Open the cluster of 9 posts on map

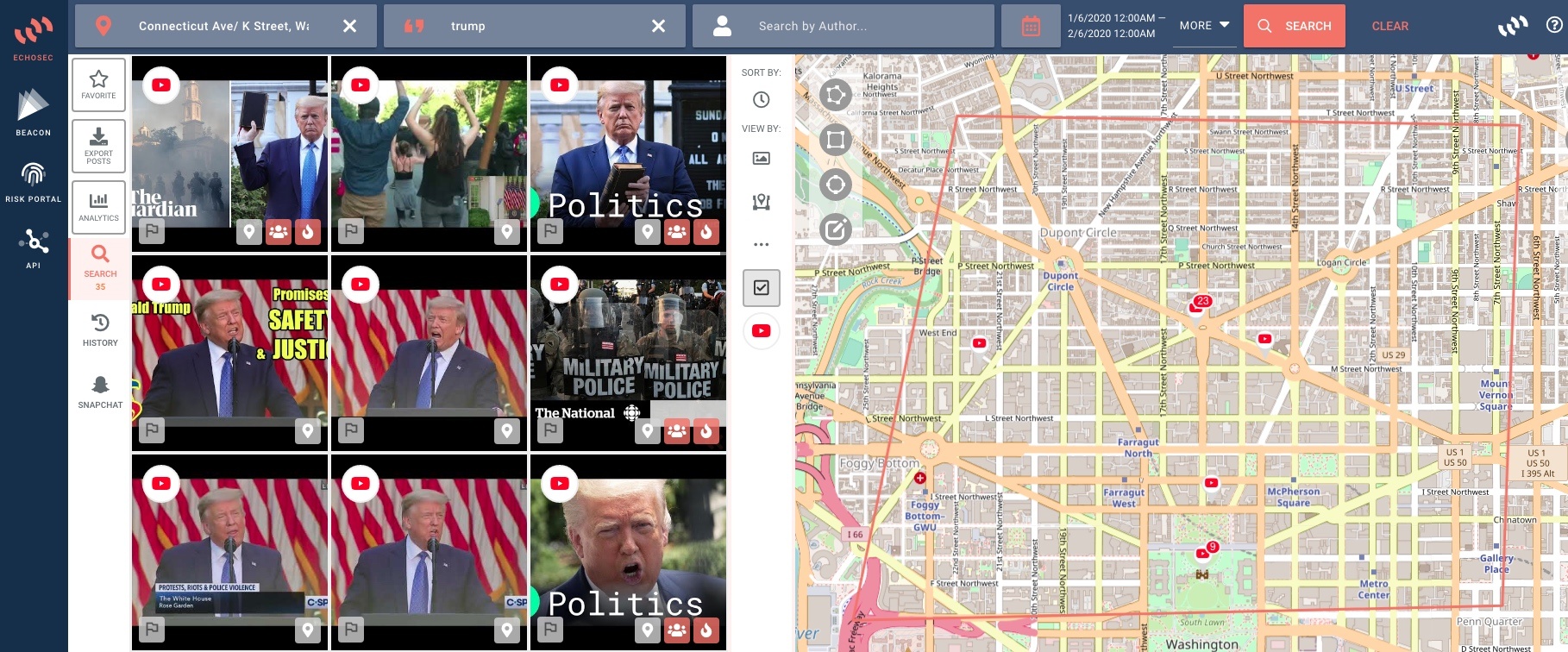coord(1207,549)
